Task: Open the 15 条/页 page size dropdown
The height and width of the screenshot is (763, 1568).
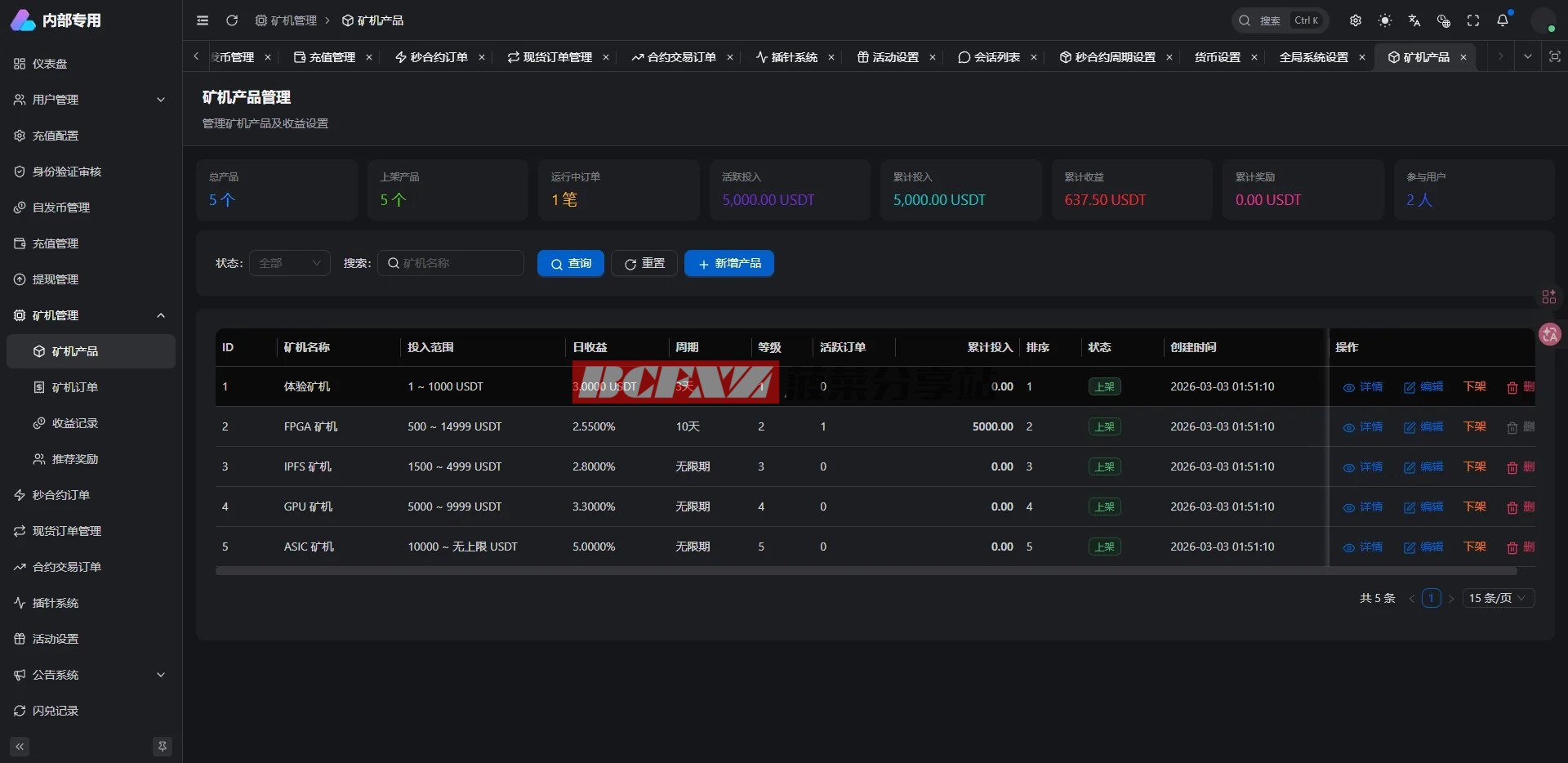Action: tap(1498, 598)
